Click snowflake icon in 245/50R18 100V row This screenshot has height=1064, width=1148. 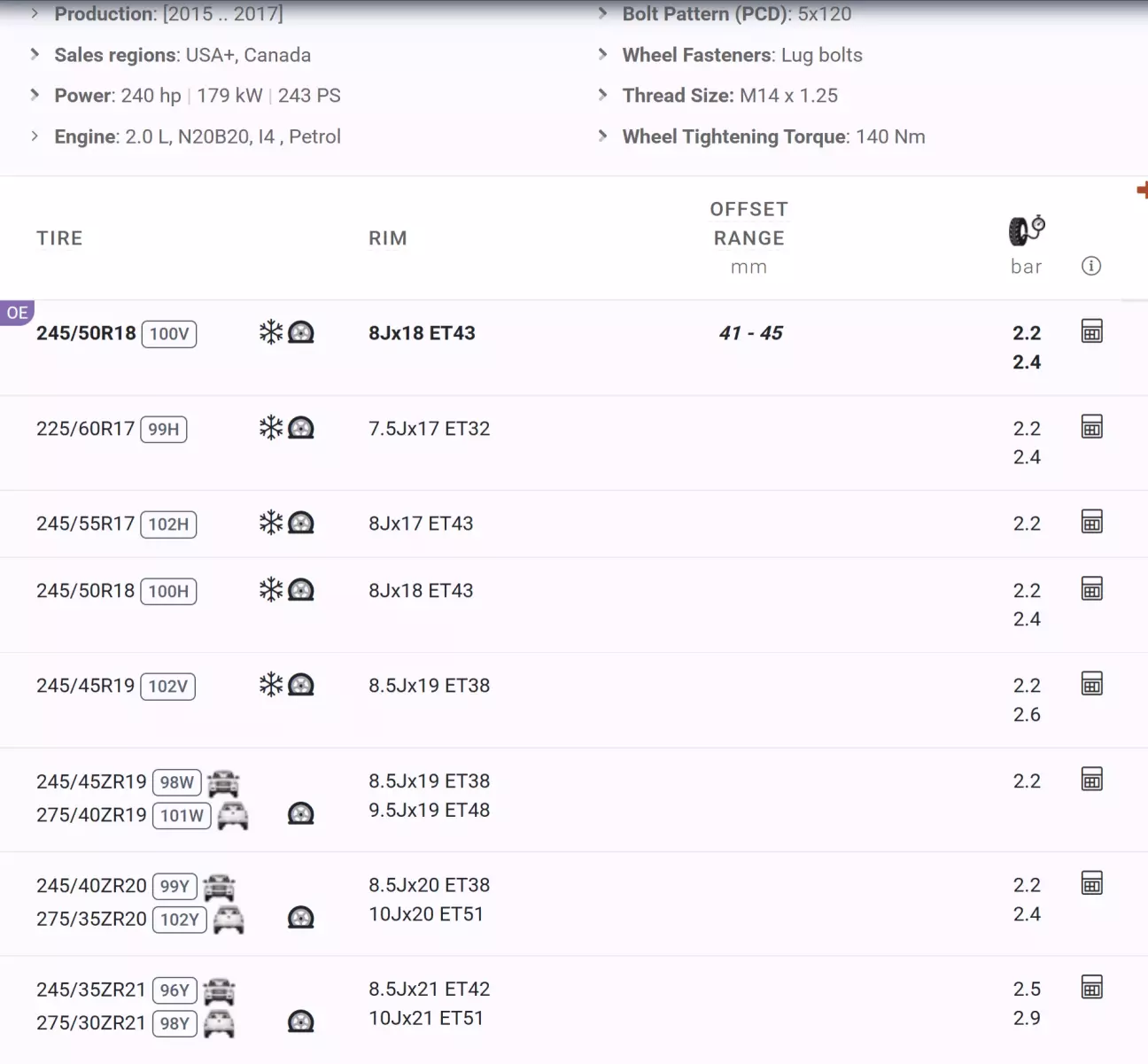[x=270, y=332]
